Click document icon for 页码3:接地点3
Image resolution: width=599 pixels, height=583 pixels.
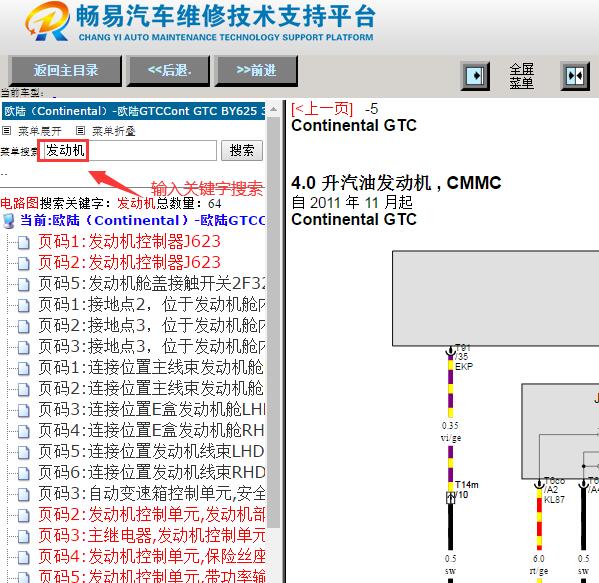(24, 348)
